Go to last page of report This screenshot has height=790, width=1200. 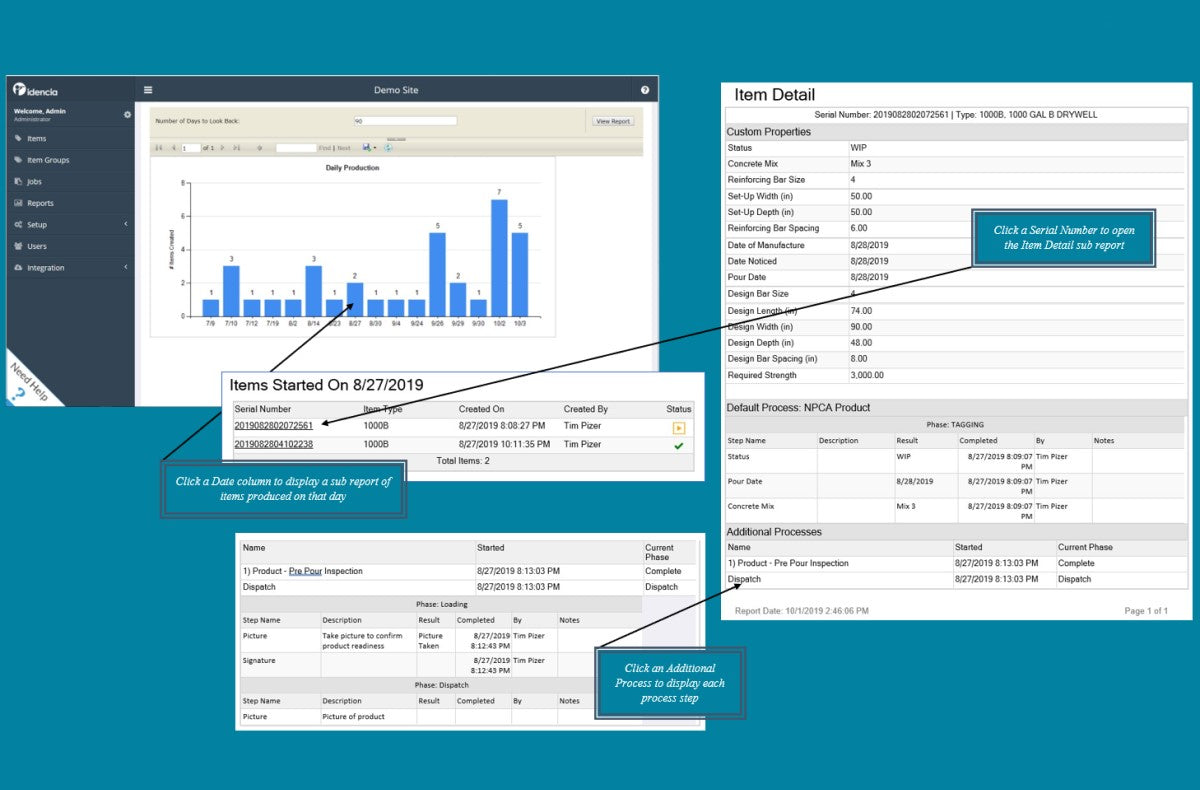pos(237,147)
